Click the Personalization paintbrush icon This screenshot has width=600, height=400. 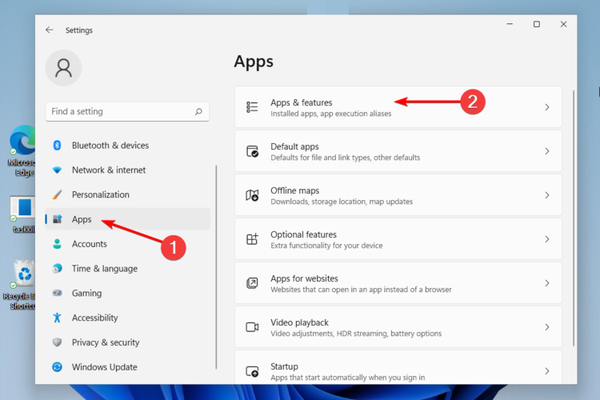(x=57, y=195)
